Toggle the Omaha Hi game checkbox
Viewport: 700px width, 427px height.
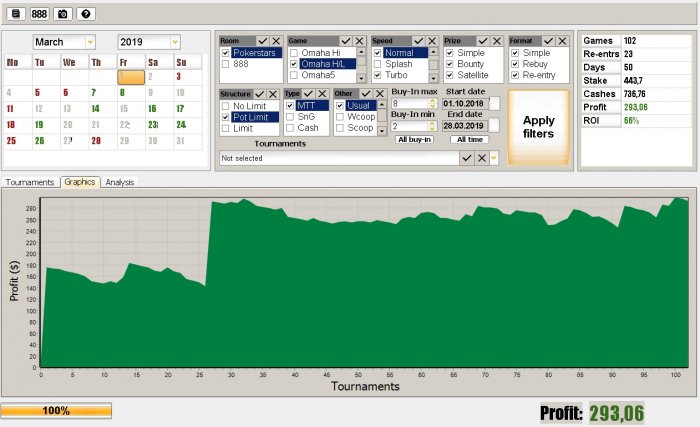(x=294, y=53)
